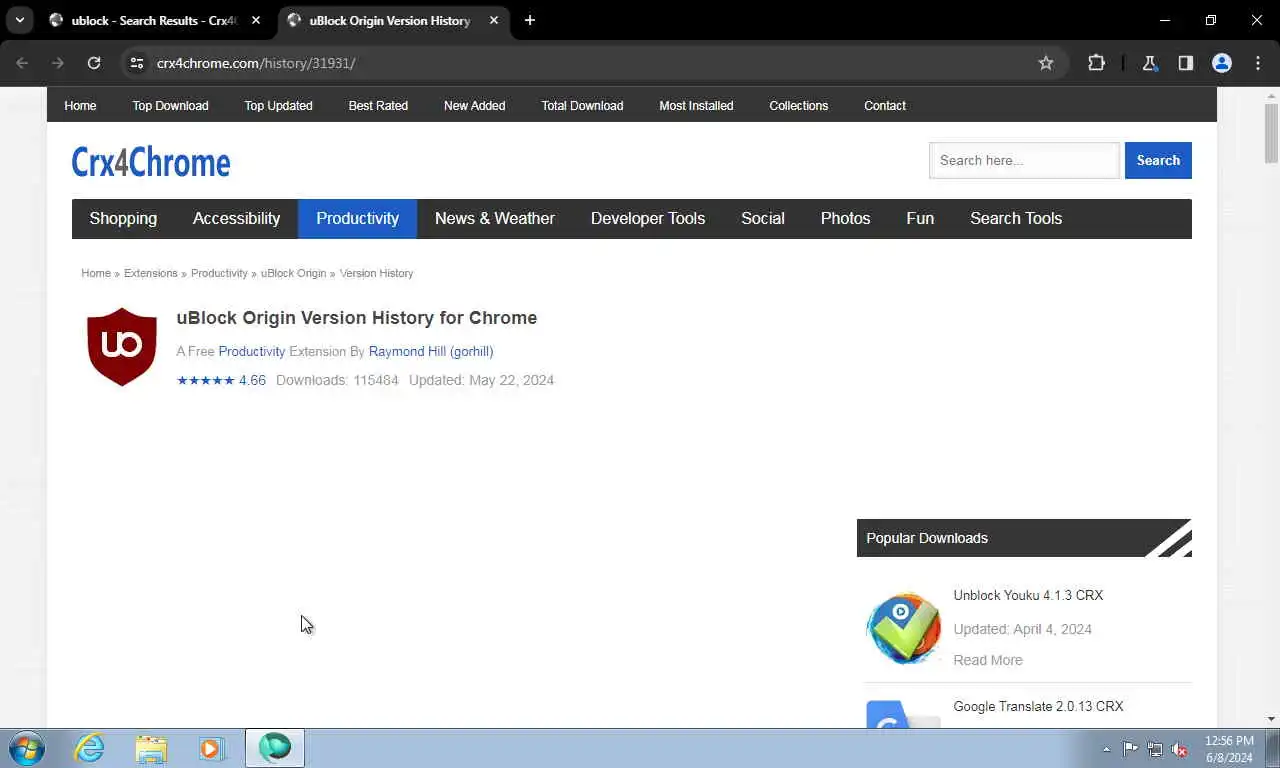Screen dimensions: 1280x768
Task: Open Accessibility category
Action: click(x=236, y=218)
